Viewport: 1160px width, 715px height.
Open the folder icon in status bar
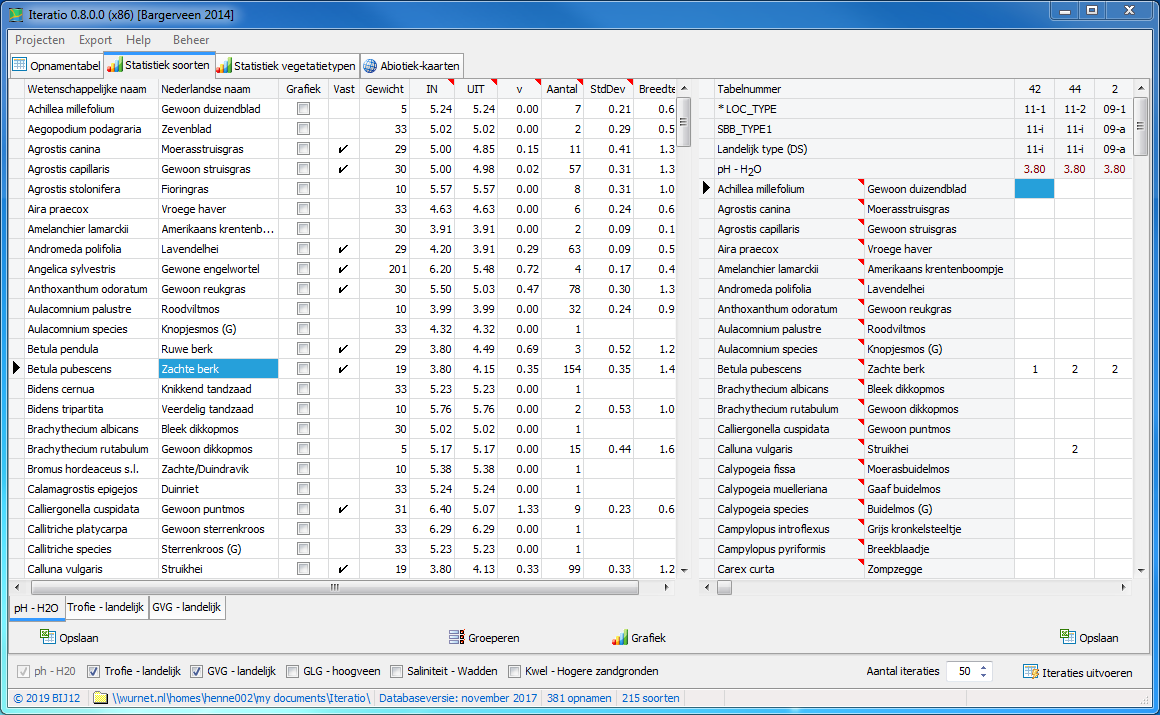[100, 698]
